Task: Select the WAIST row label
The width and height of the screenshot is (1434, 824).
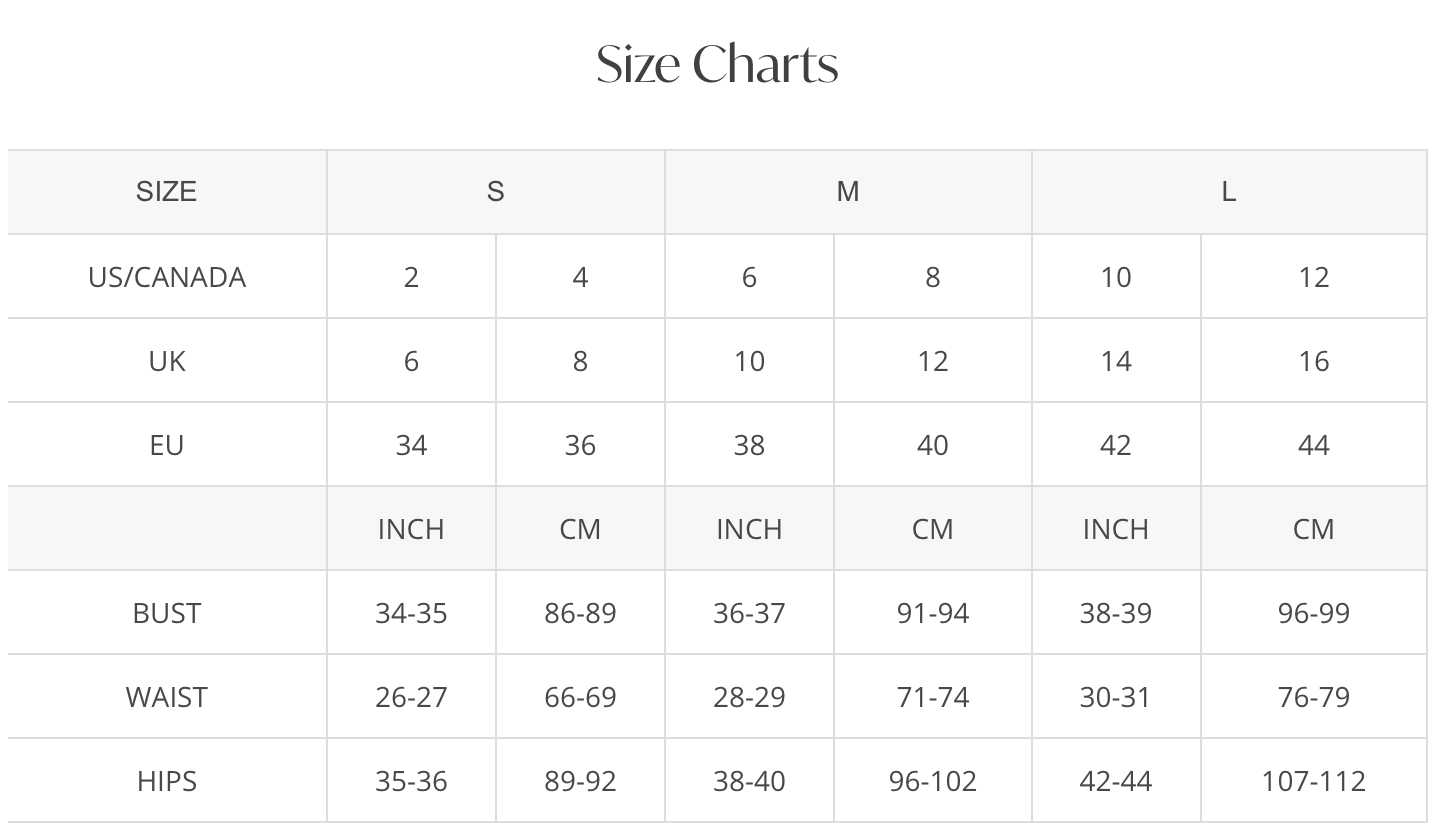Action: [166, 697]
